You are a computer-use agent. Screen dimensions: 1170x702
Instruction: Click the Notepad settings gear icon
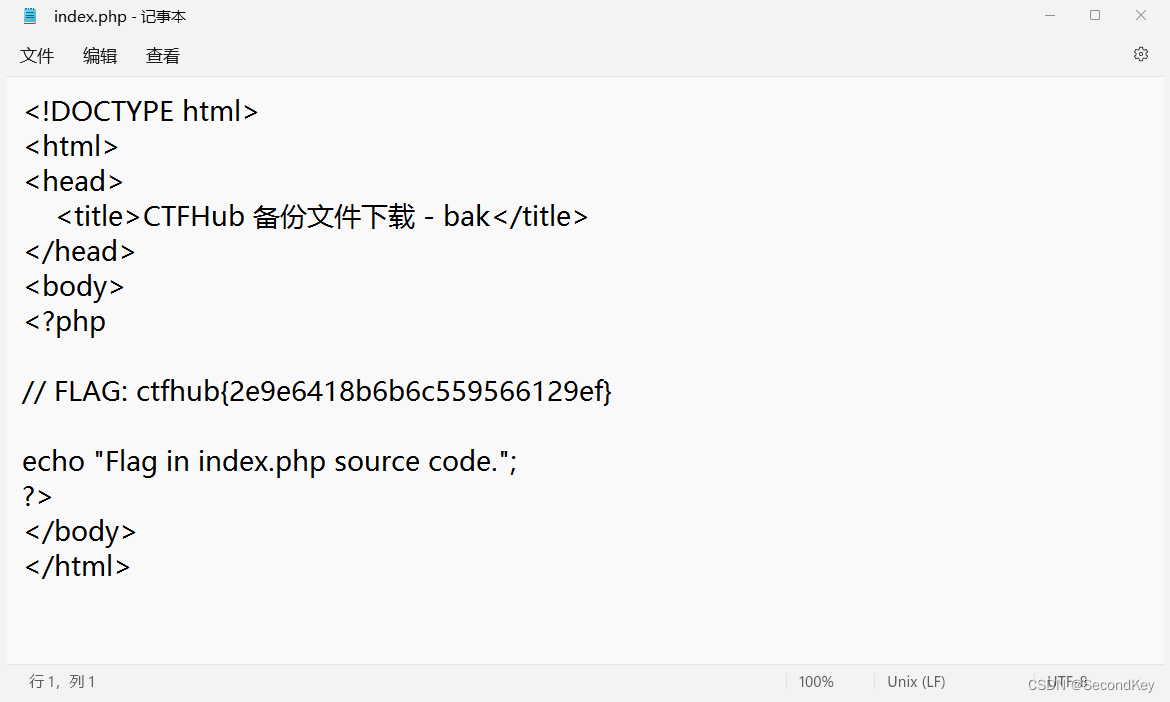point(1140,54)
